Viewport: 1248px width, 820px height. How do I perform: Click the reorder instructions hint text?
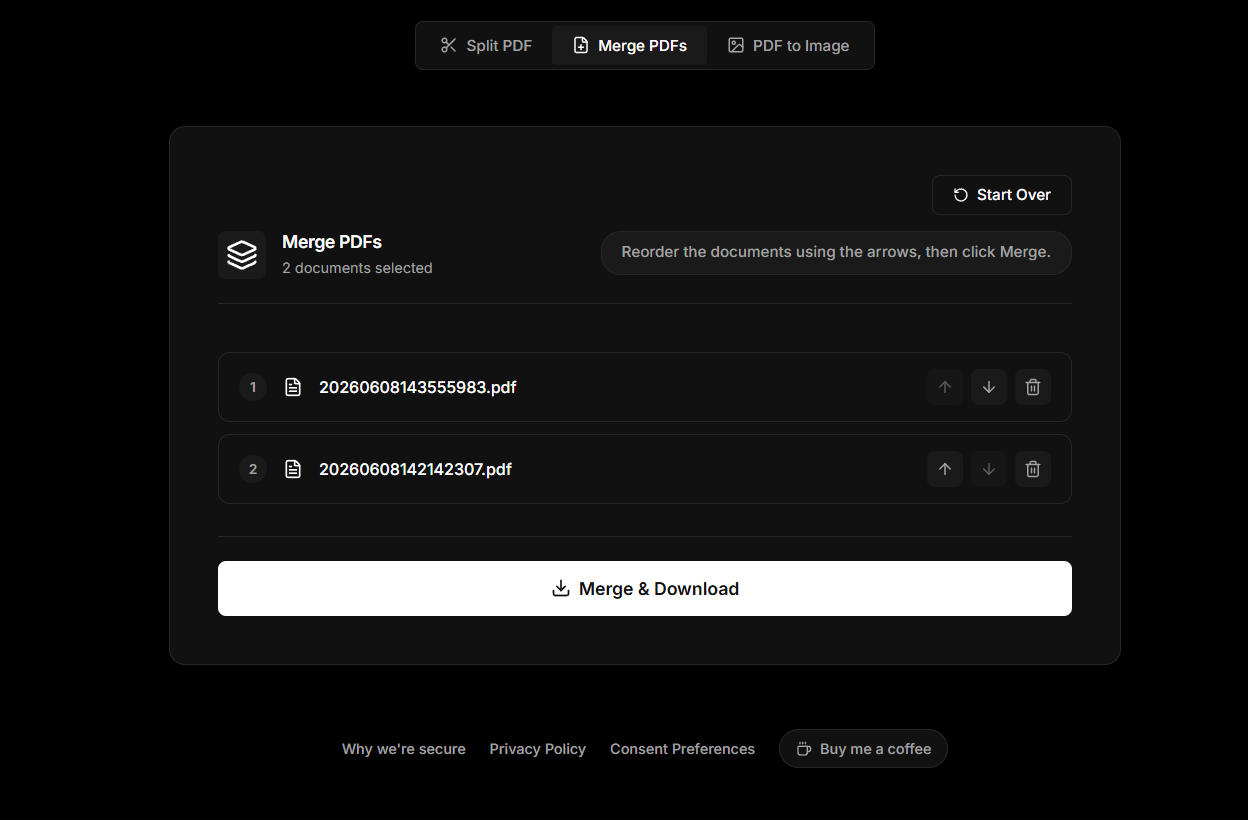pos(836,252)
